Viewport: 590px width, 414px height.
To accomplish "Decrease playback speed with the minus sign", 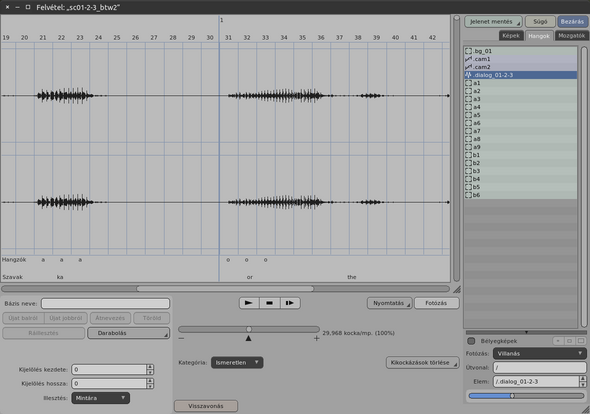I will (x=181, y=338).
